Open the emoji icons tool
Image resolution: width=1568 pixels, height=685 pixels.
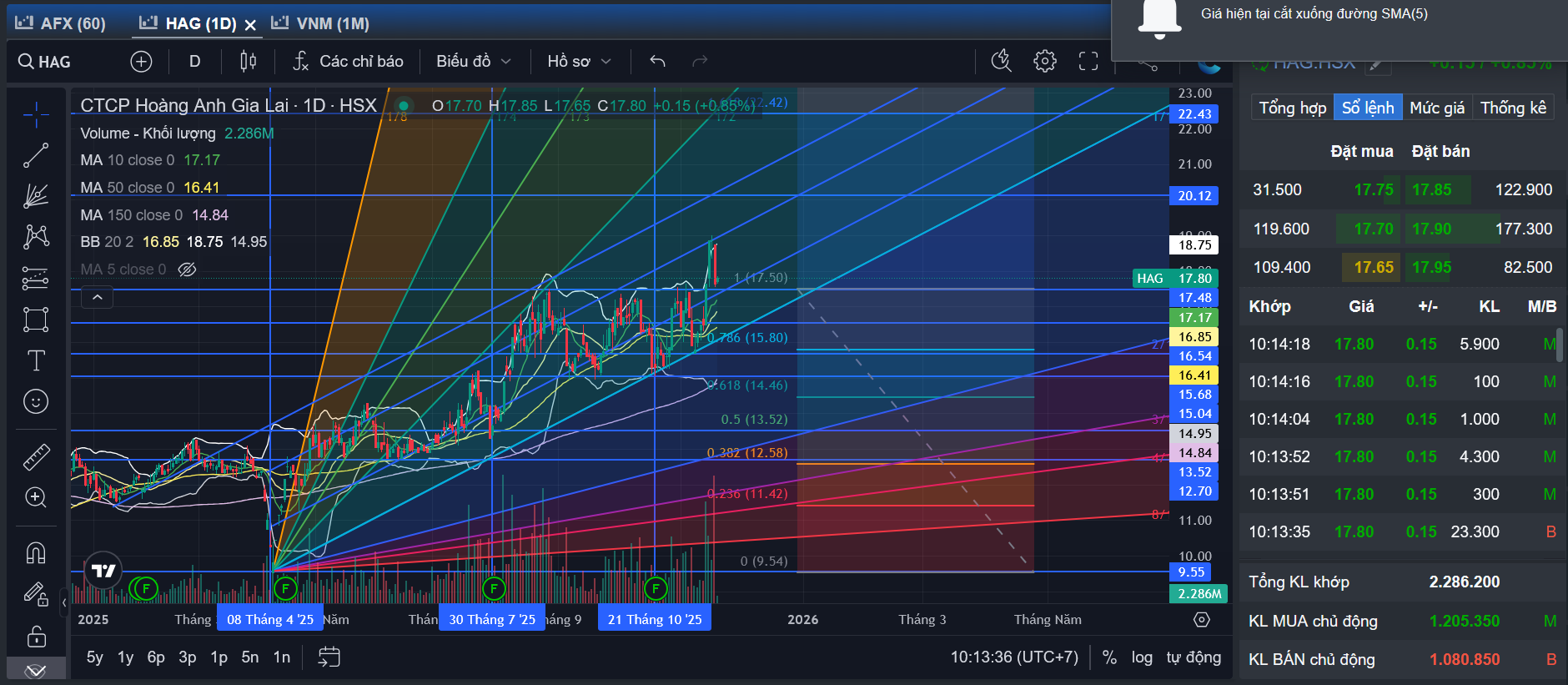[35, 401]
